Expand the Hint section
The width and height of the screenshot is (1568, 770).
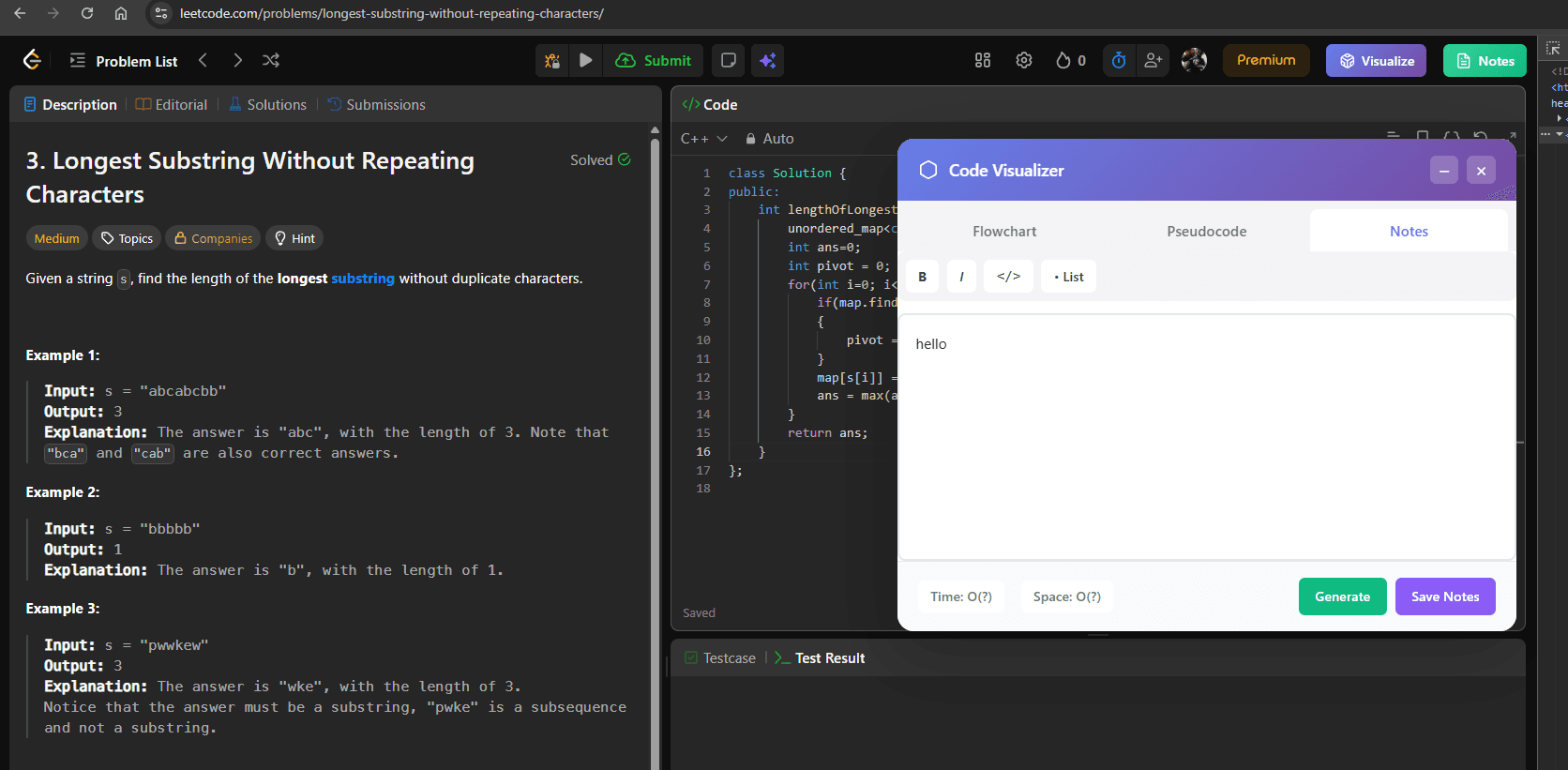click(x=294, y=238)
